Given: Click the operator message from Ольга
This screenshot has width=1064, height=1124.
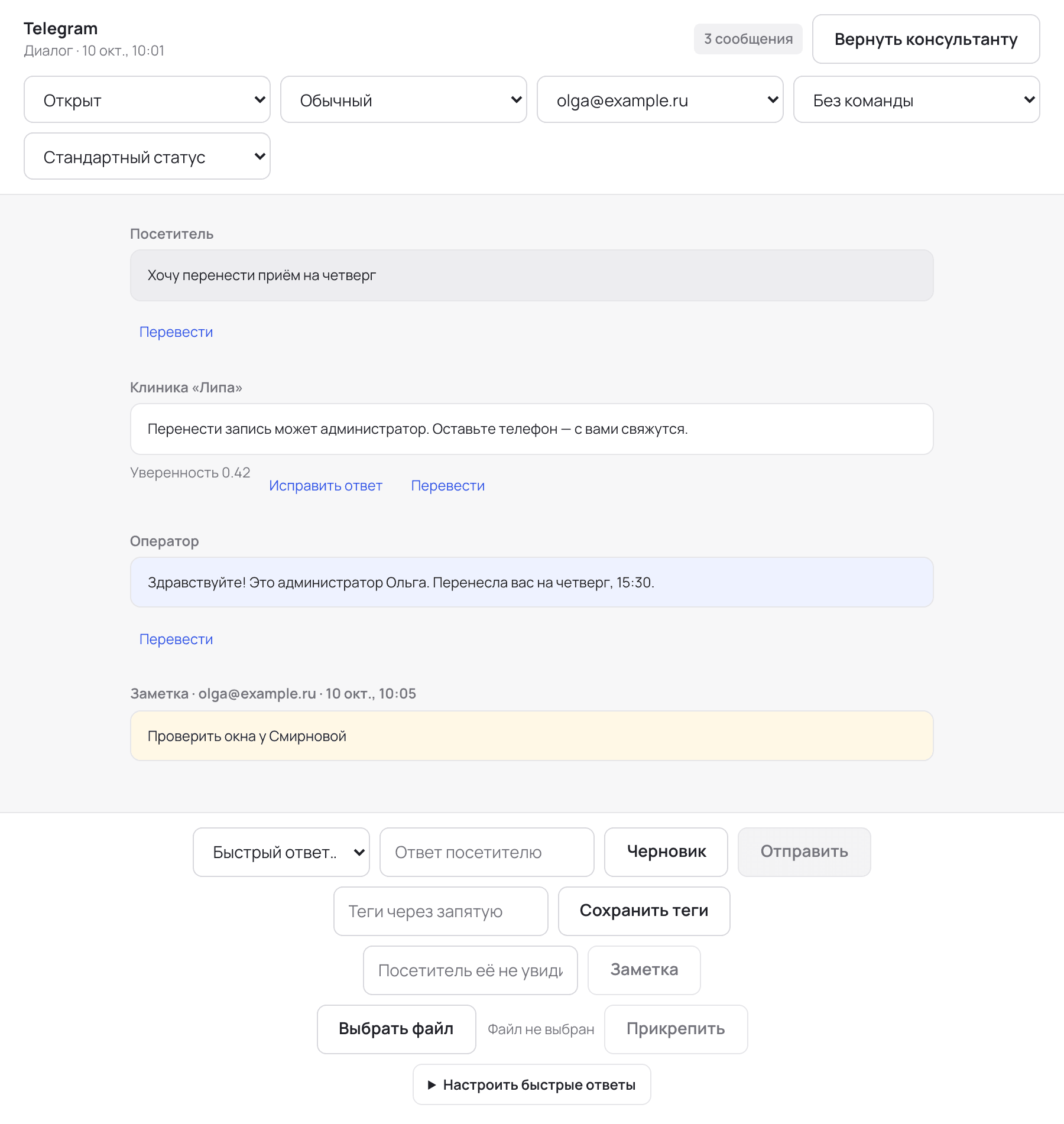Looking at the screenshot, I should (x=532, y=583).
